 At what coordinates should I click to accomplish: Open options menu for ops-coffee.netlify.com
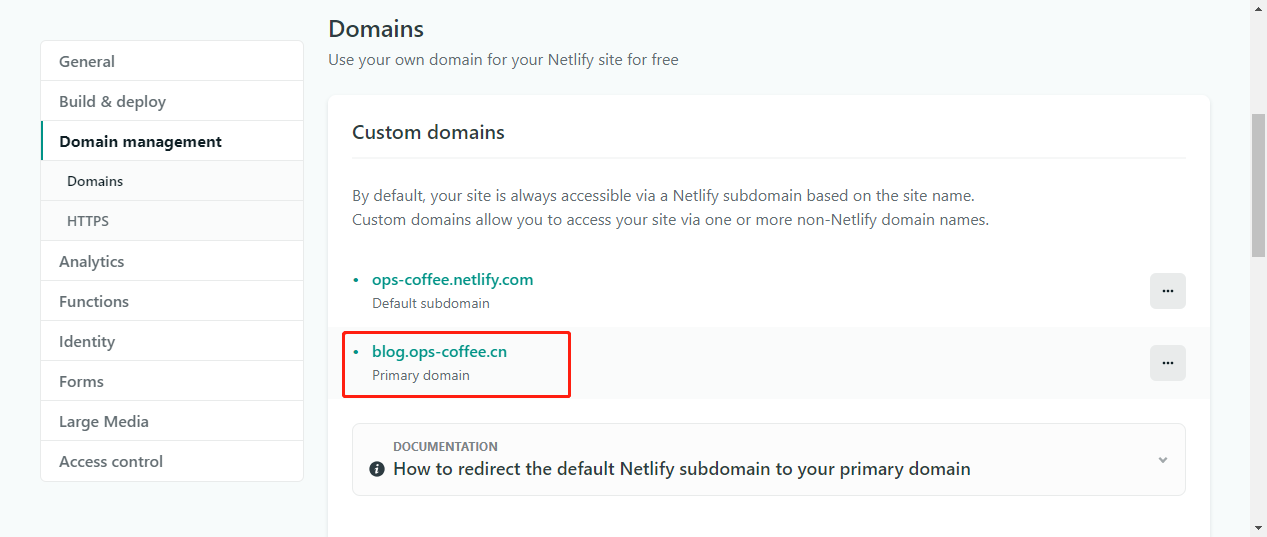[1167, 291]
